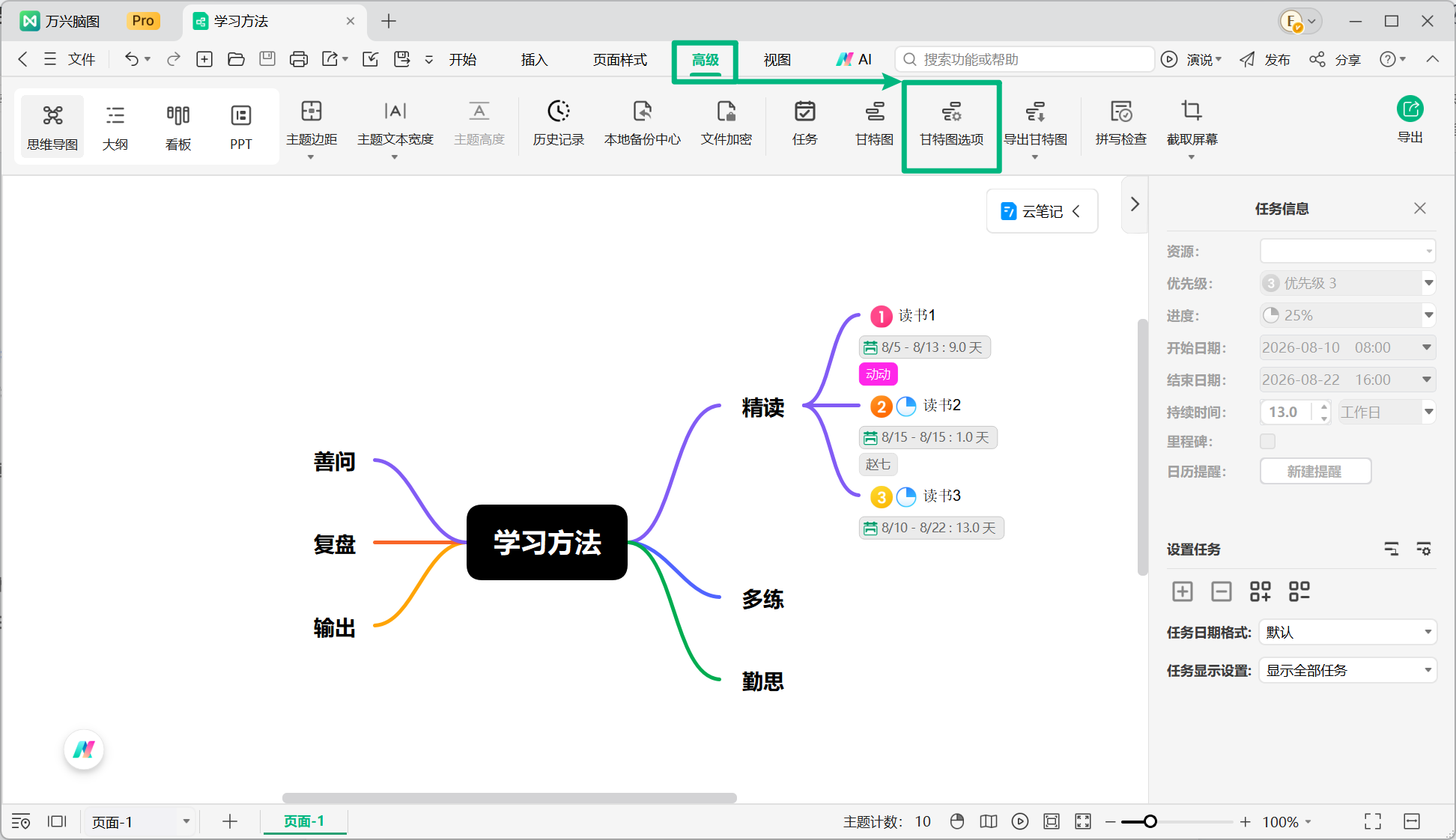Click the open folder icon

click(236, 59)
